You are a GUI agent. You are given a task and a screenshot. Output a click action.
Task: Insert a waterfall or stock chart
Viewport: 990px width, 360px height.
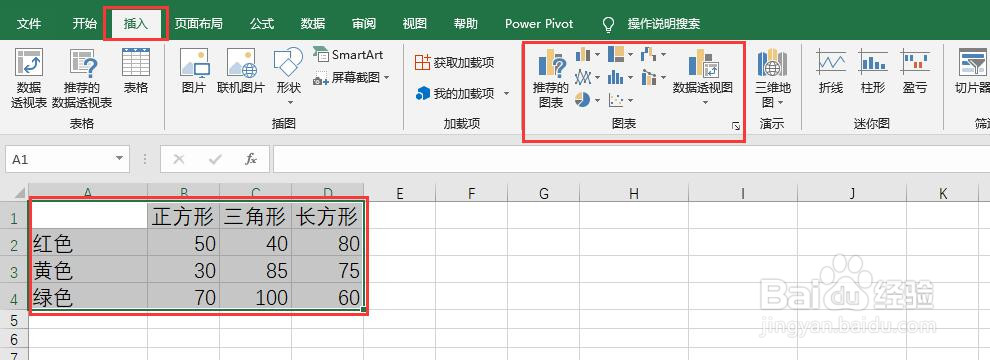pos(649,55)
